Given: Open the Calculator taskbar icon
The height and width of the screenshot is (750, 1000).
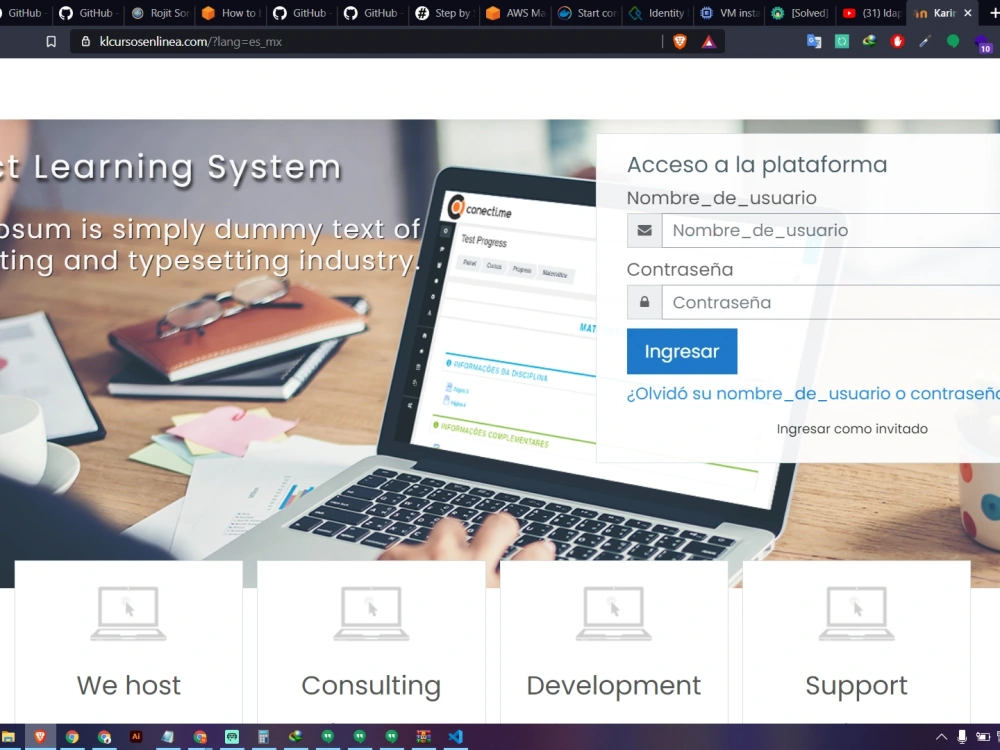Looking at the screenshot, I should click(263, 737).
